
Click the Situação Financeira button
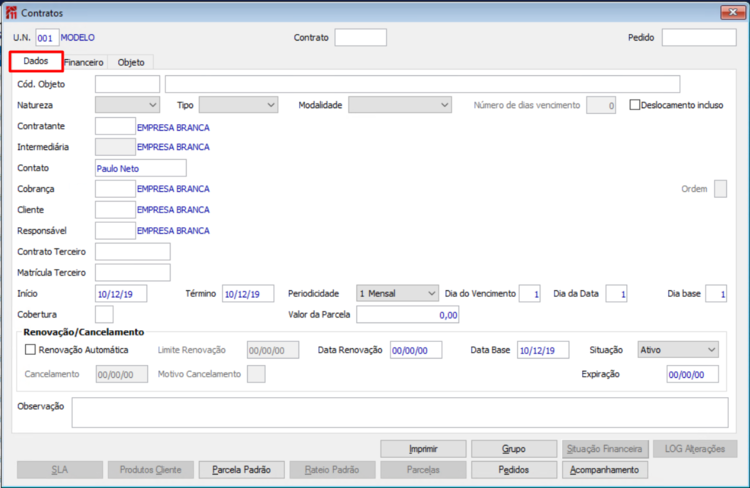click(x=605, y=449)
